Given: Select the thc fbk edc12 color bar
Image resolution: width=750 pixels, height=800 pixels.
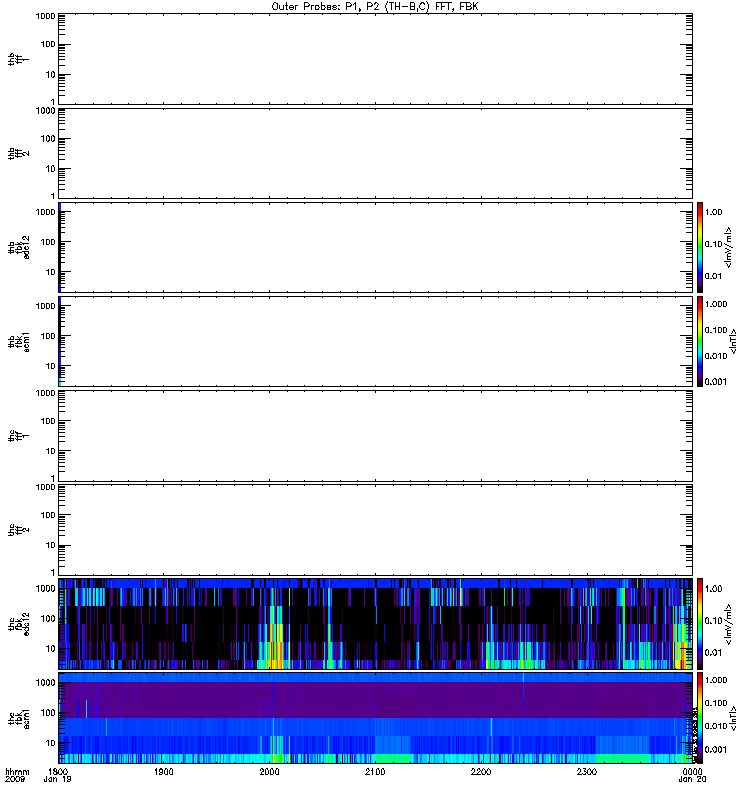Looking at the screenshot, I should [700, 623].
